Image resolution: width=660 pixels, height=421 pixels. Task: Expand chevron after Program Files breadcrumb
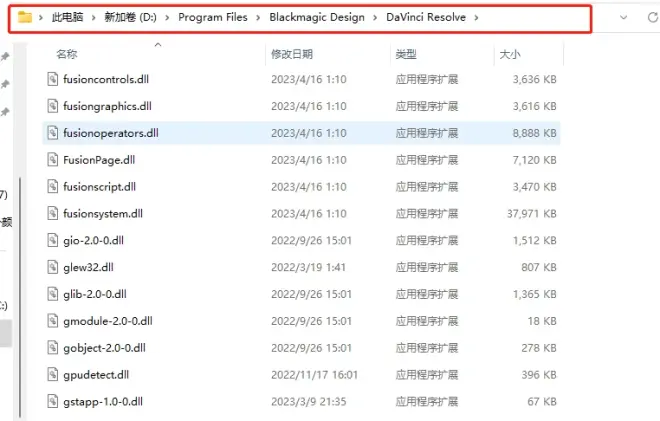[x=258, y=18]
